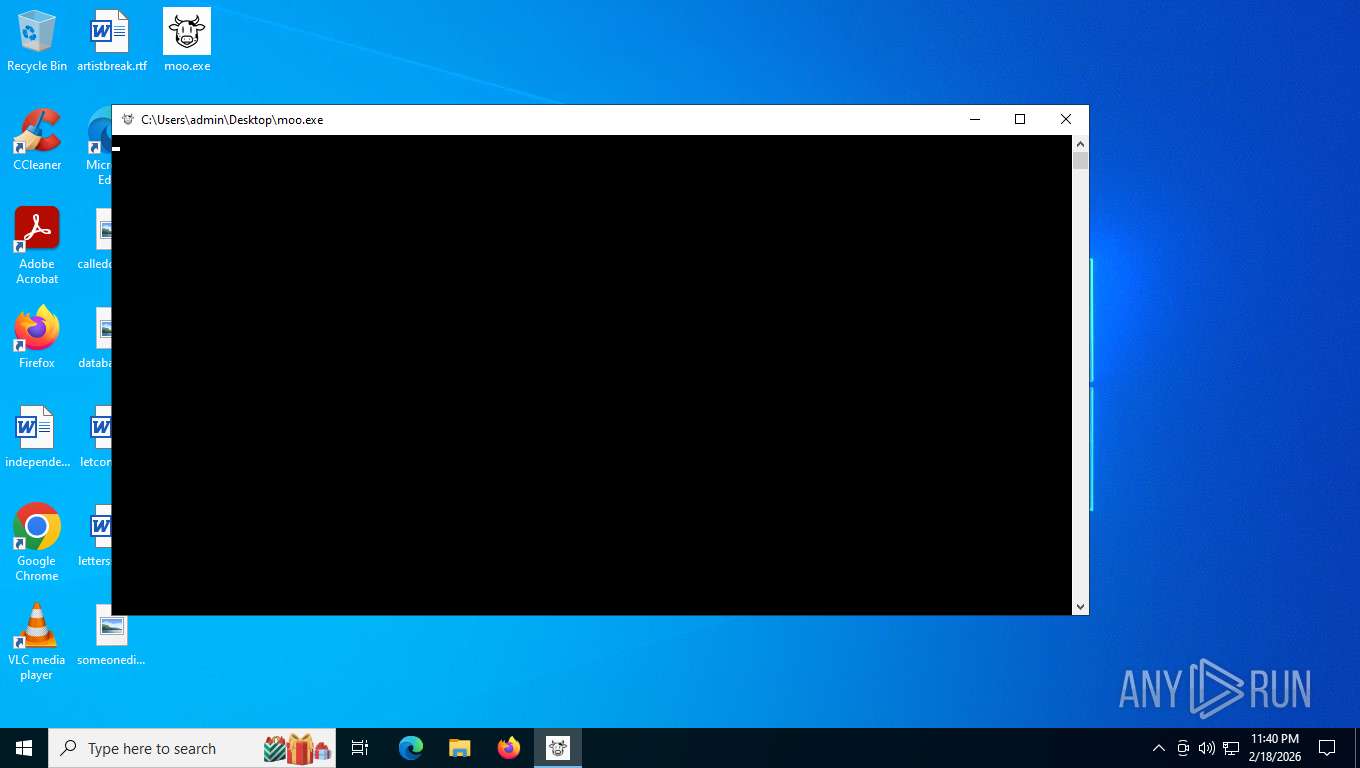The width and height of the screenshot is (1360, 768).
Task: Click console scrollbar down arrow
Action: click(1080, 607)
